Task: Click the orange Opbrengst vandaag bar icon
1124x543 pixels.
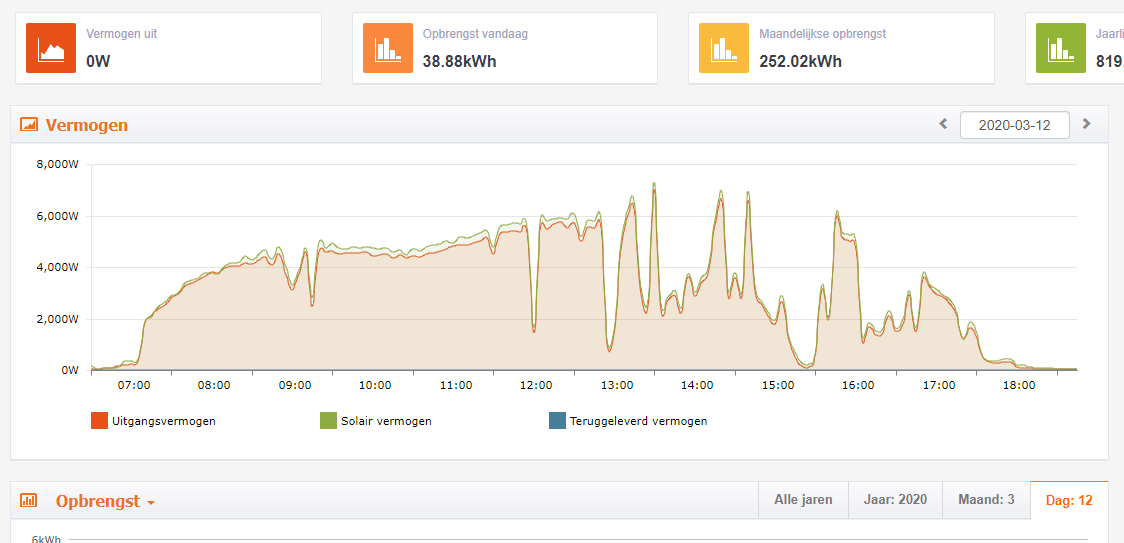Action: (x=388, y=48)
